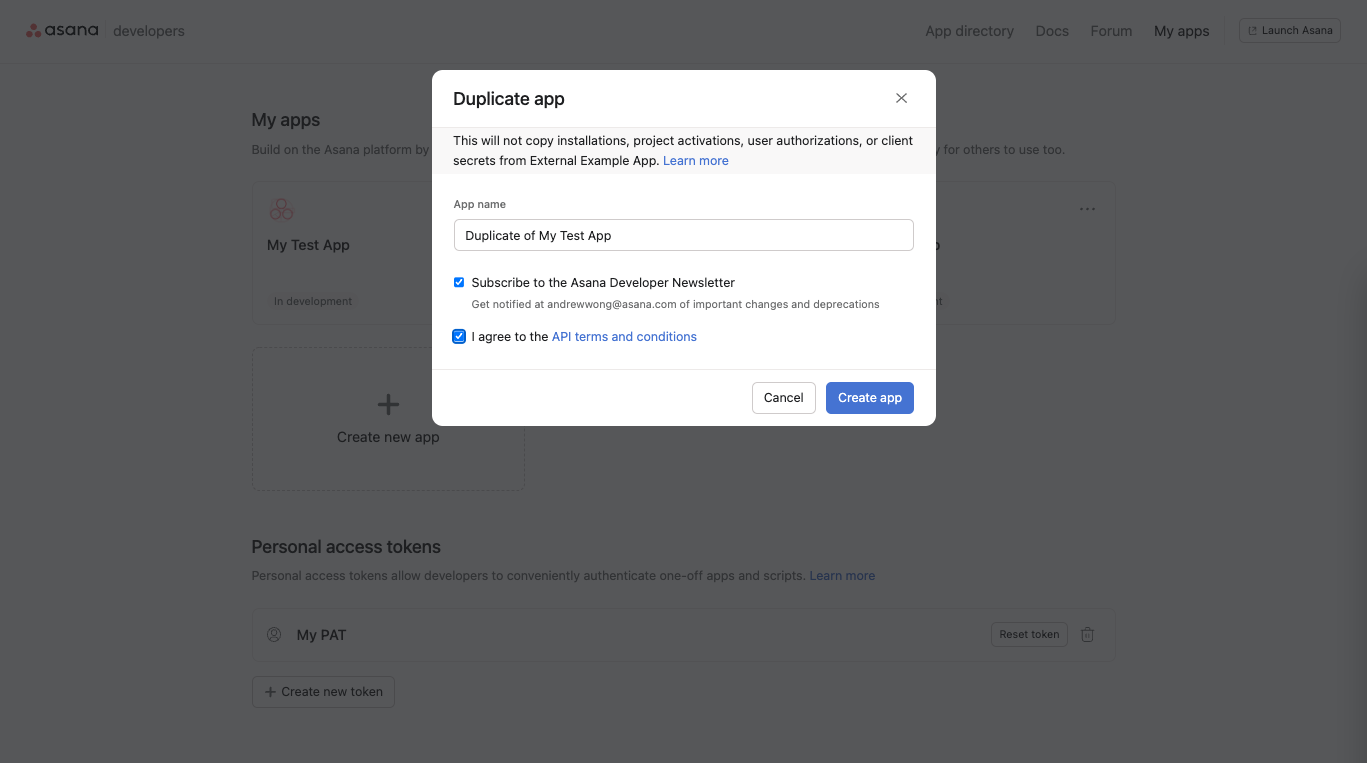Click the My Test App logo icon
The width and height of the screenshot is (1367, 763).
click(x=281, y=210)
